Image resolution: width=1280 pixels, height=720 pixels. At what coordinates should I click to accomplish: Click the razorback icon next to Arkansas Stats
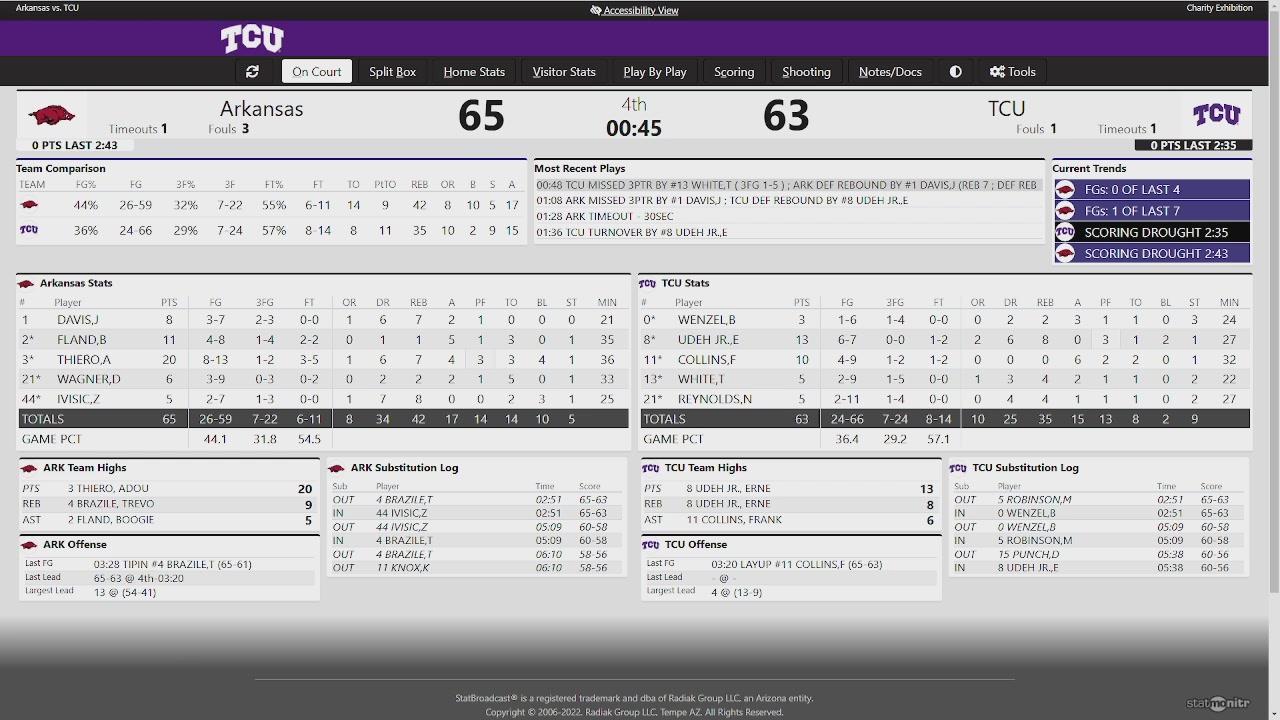pyautogui.click(x=26, y=284)
